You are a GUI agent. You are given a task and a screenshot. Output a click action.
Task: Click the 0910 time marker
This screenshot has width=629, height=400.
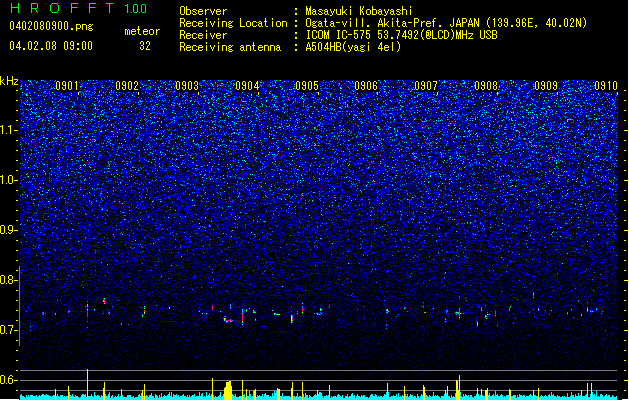pyautogui.click(x=606, y=86)
